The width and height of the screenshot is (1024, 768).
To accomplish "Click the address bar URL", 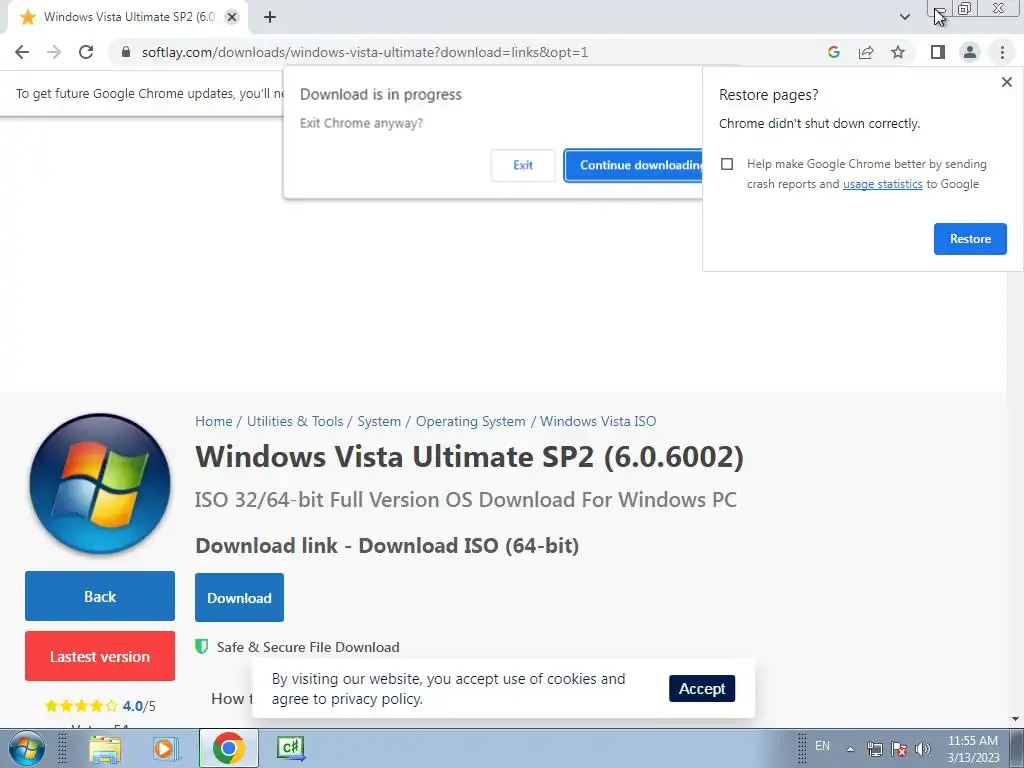I will 364,52.
